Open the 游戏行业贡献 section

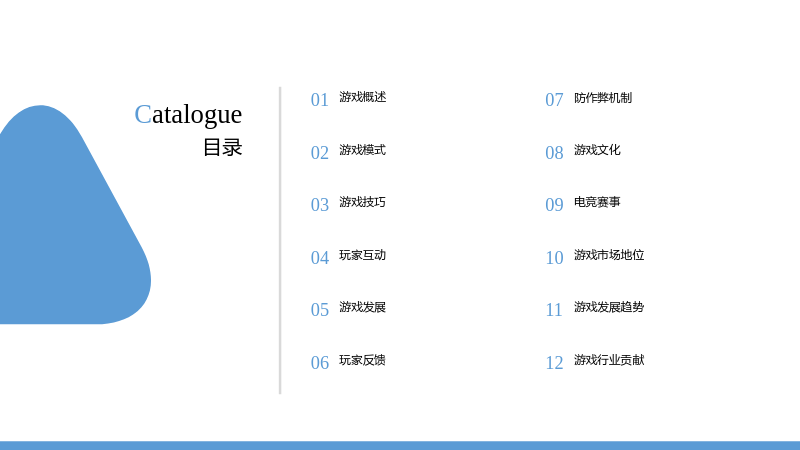(x=609, y=360)
